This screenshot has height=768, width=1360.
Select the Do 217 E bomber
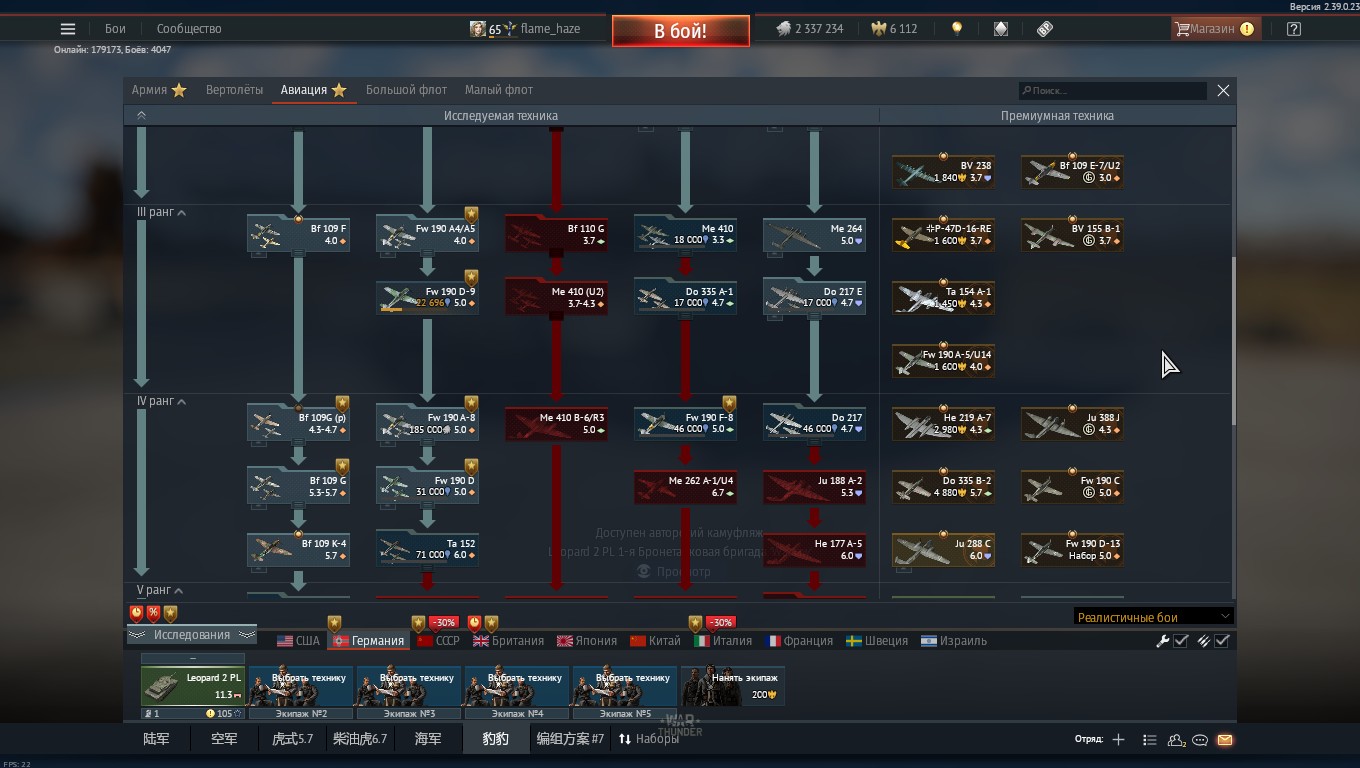click(814, 297)
